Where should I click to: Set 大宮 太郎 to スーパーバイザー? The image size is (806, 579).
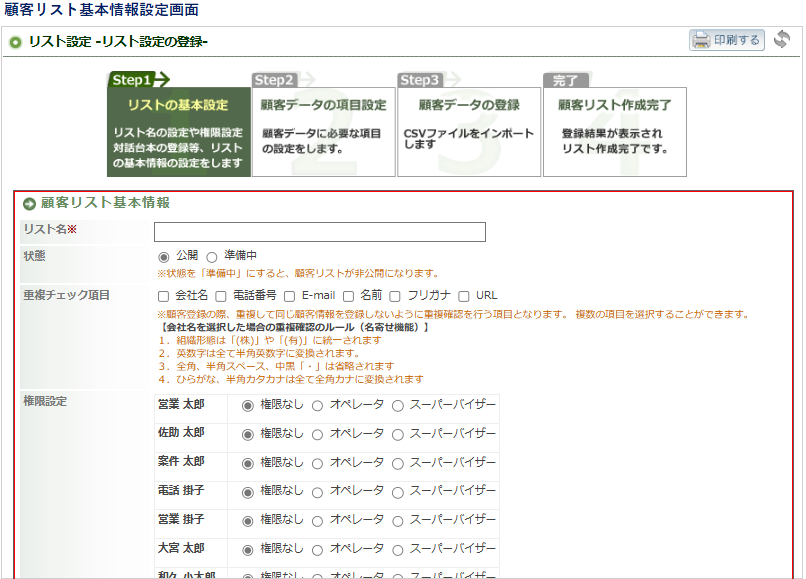click(x=398, y=550)
